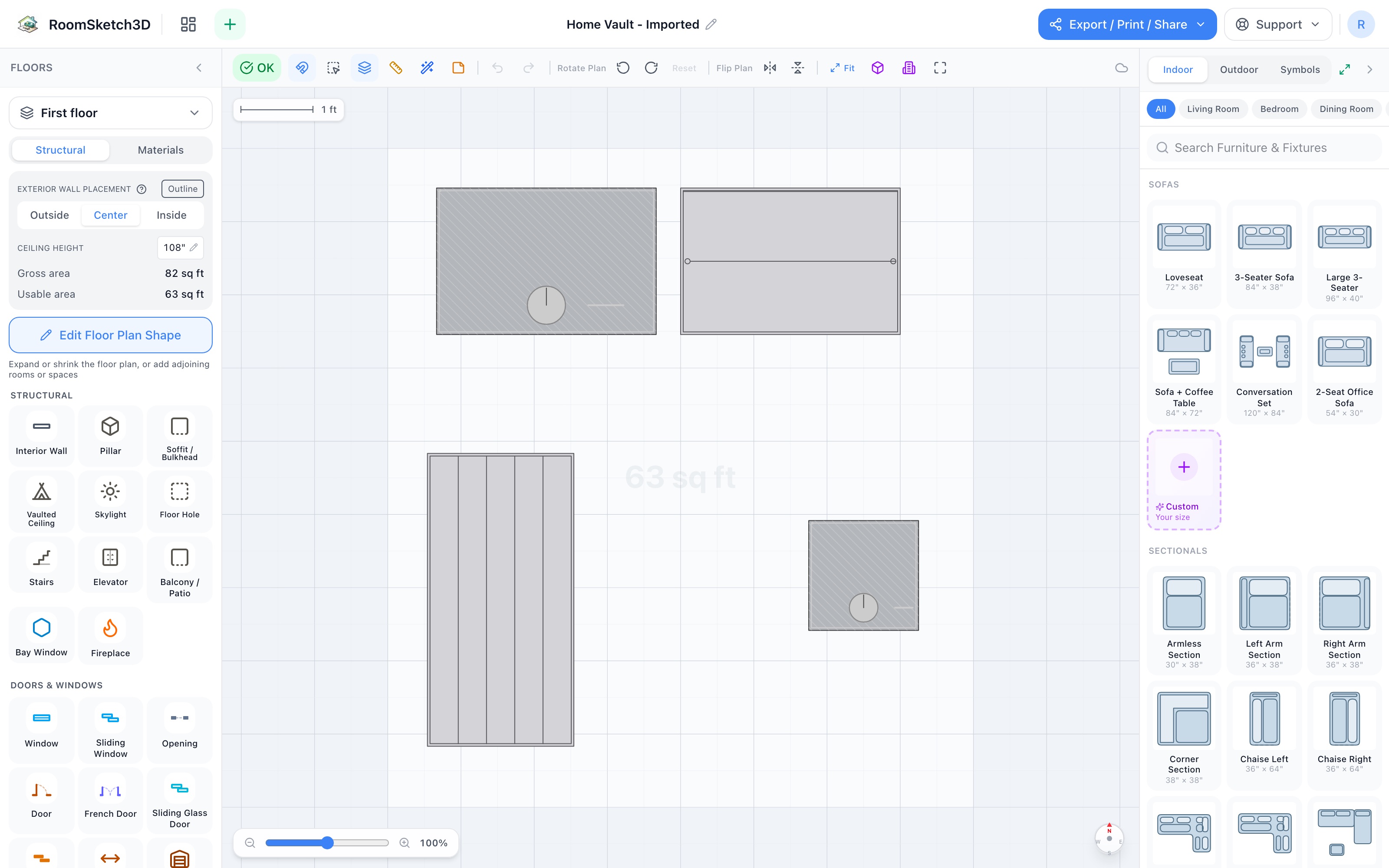The width and height of the screenshot is (1389, 868).
Task: Select the measuring tape tool
Action: [395, 68]
